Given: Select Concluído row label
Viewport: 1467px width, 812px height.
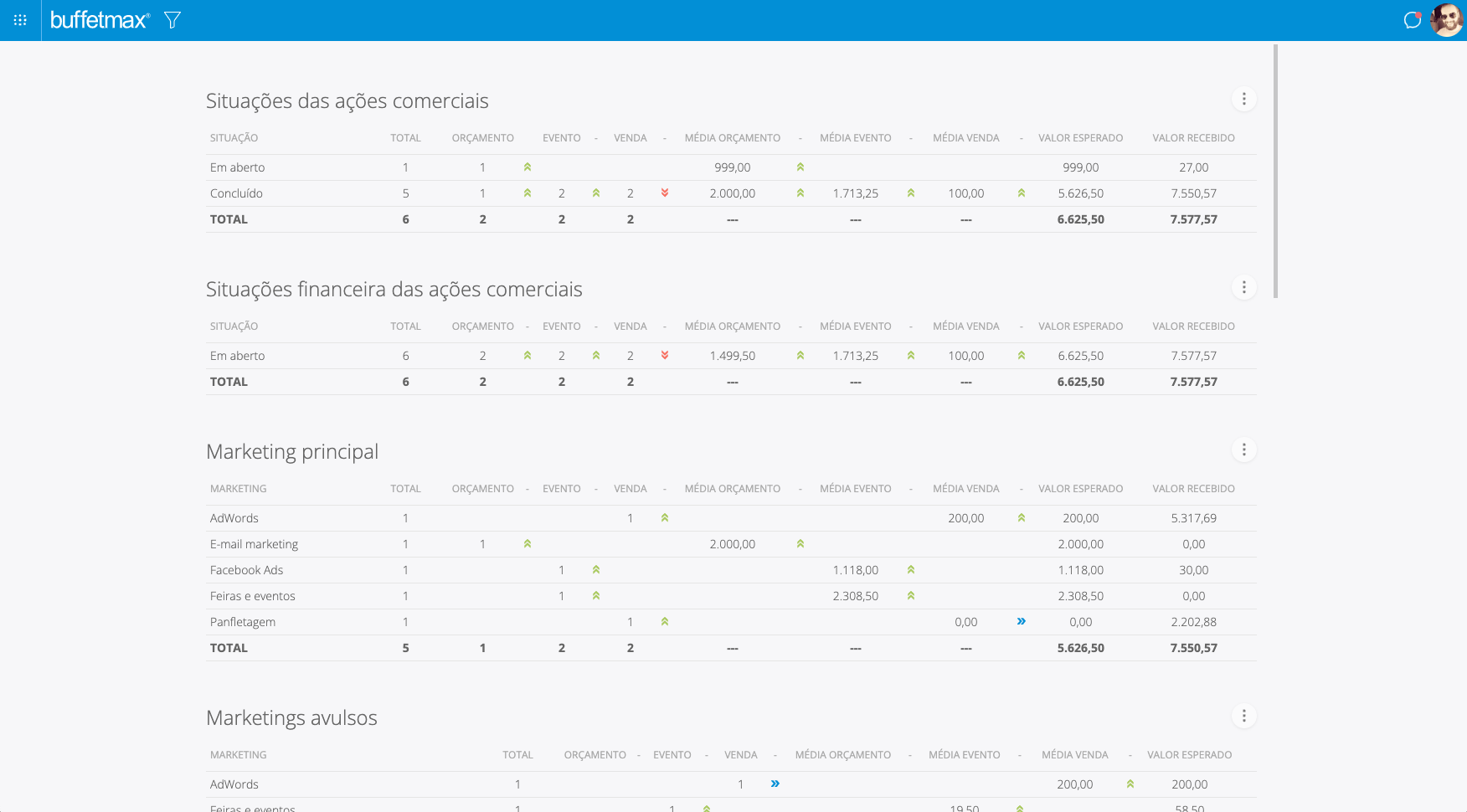Looking at the screenshot, I should click(236, 193).
